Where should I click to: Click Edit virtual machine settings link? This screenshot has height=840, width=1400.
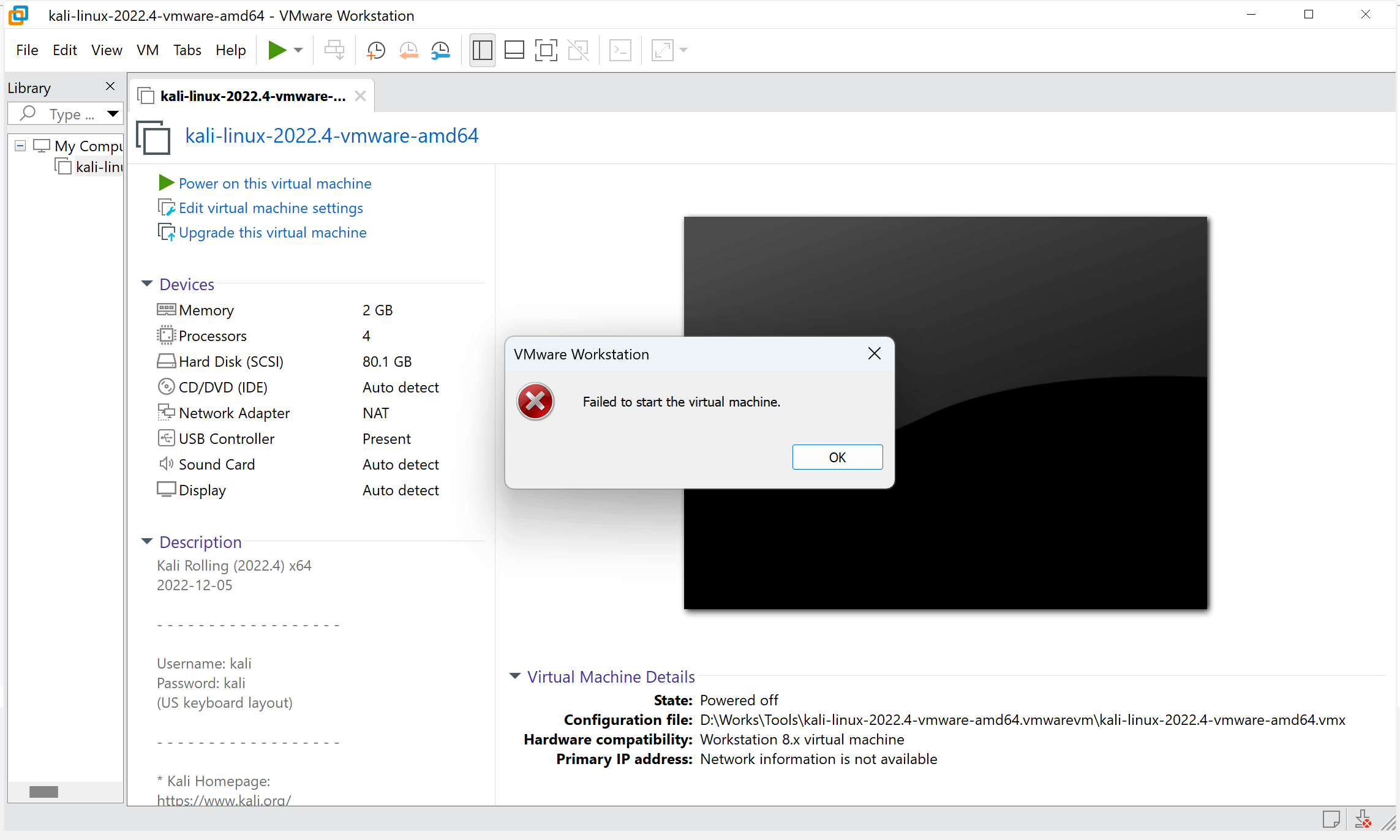coord(271,208)
